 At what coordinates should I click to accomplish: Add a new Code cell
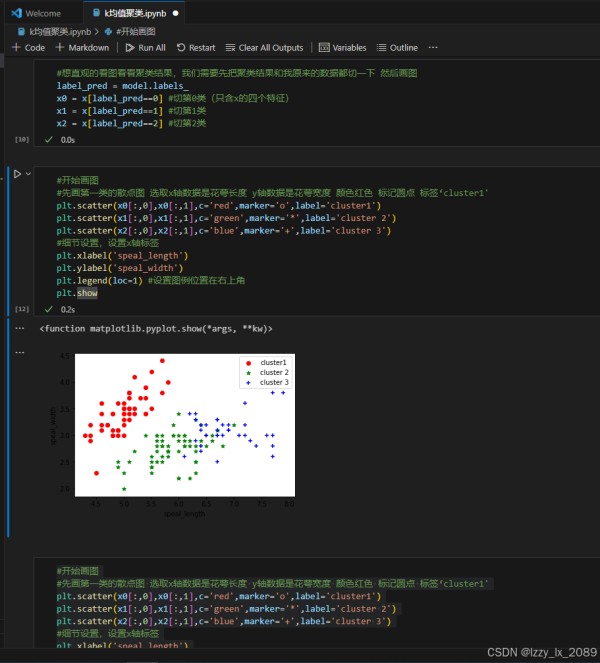coord(29,48)
